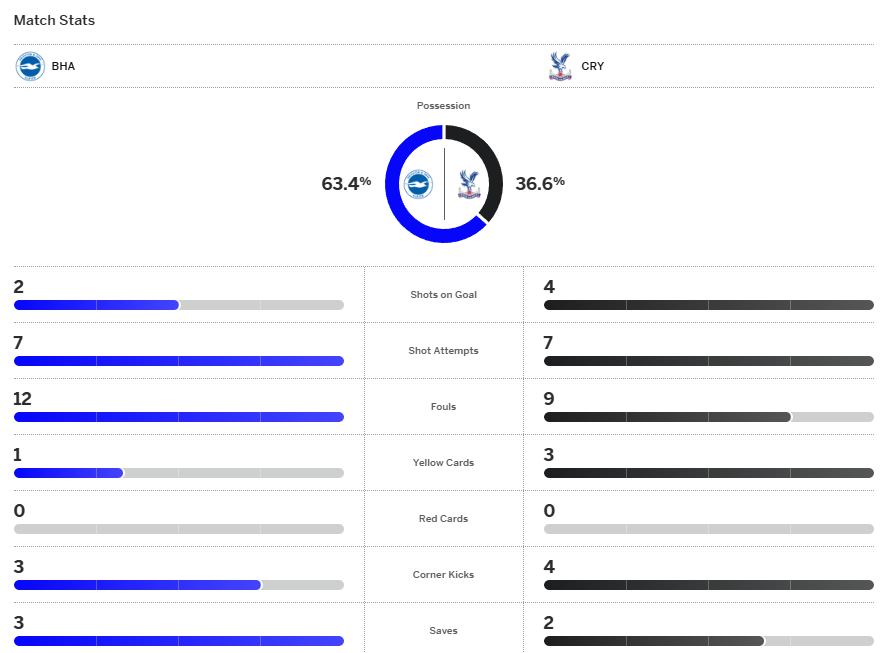Image resolution: width=888 pixels, height=653 pixels.
Task: Click the 36.6% possession value
Action: [x=540, y=183]
